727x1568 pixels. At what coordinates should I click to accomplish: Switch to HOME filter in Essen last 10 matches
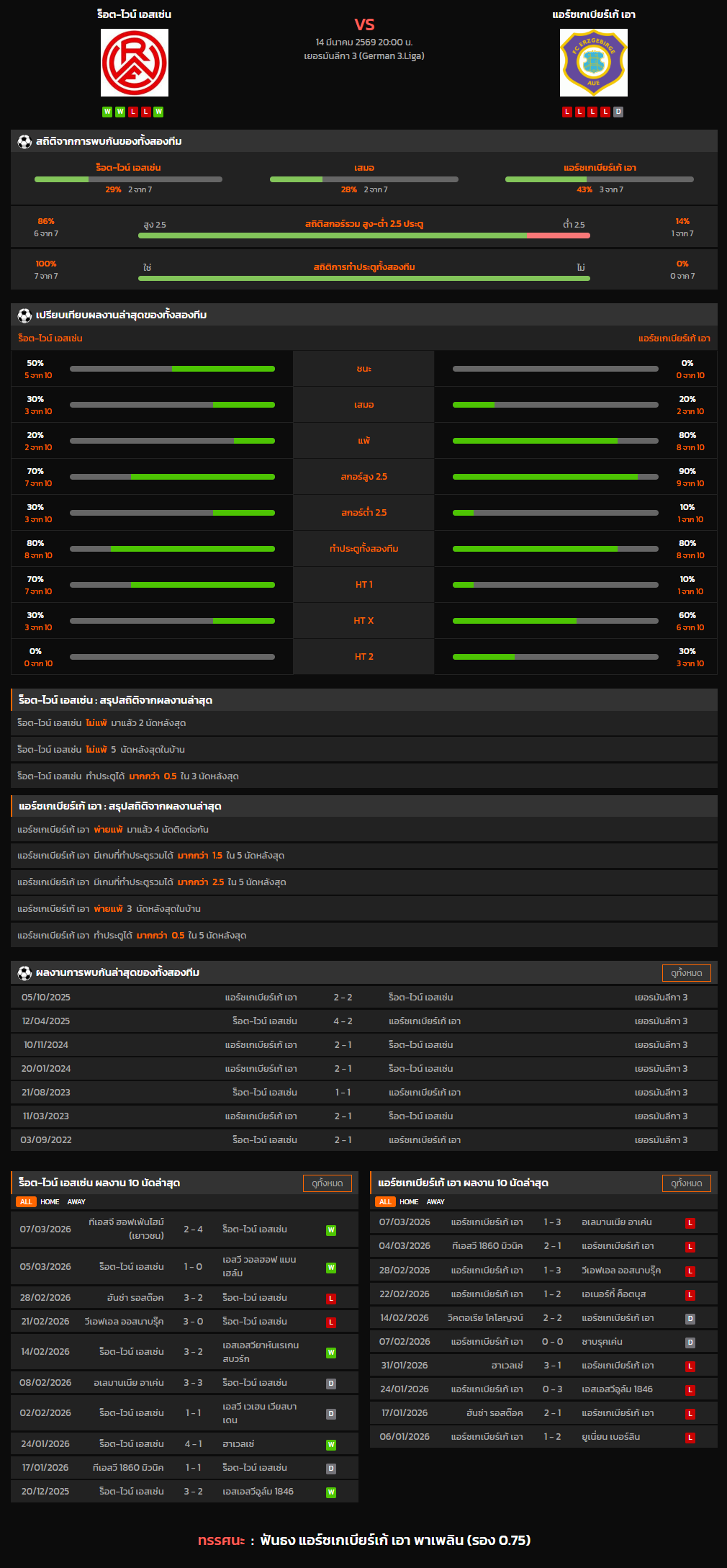tap(50, 1201)
